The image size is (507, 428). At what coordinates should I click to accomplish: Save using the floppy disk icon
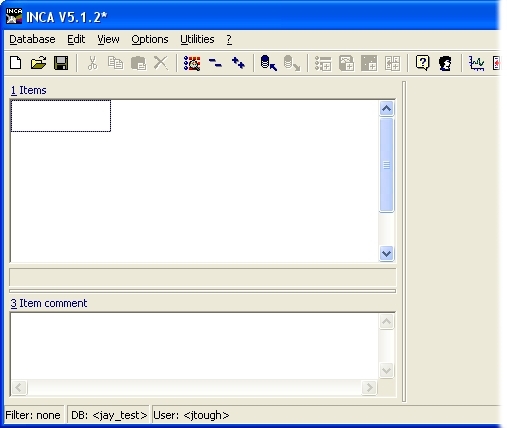(x=61, y=63)
